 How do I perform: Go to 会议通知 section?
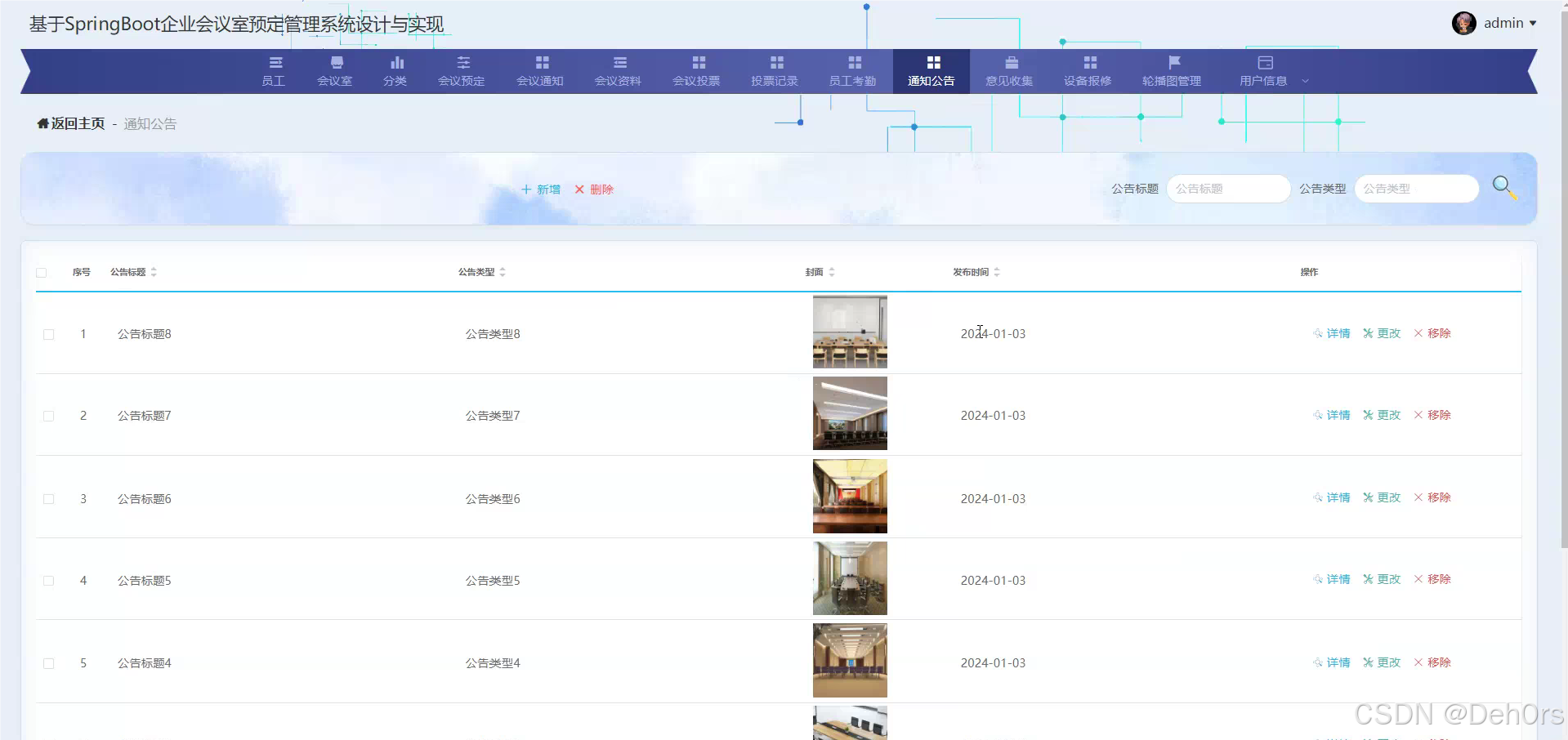(x=540, y=71)
